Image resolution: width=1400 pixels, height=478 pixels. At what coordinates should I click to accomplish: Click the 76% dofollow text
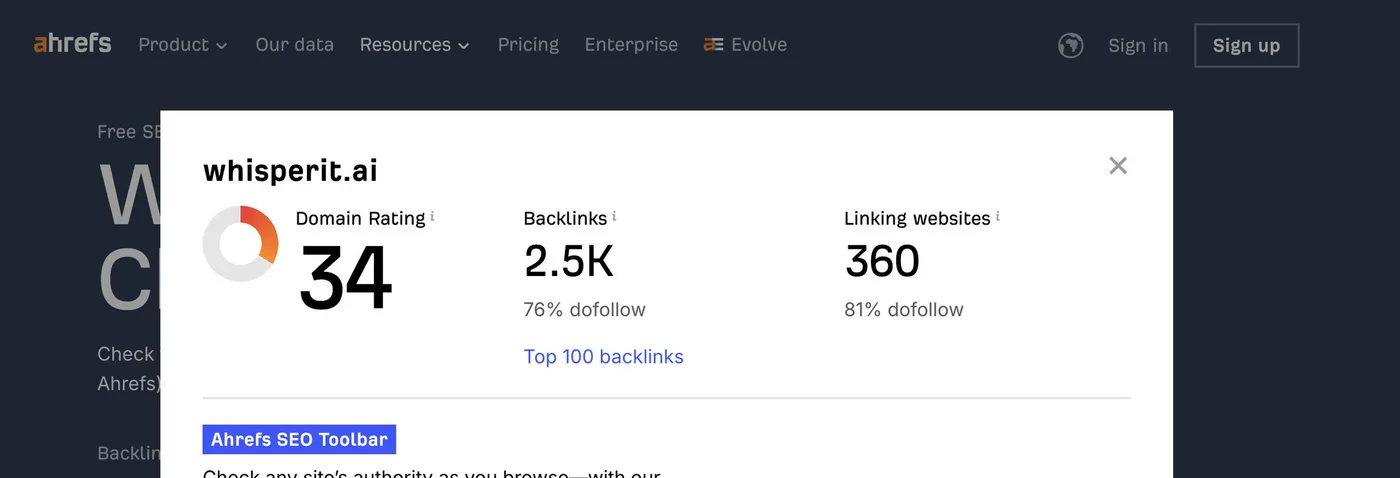[585, 310]
